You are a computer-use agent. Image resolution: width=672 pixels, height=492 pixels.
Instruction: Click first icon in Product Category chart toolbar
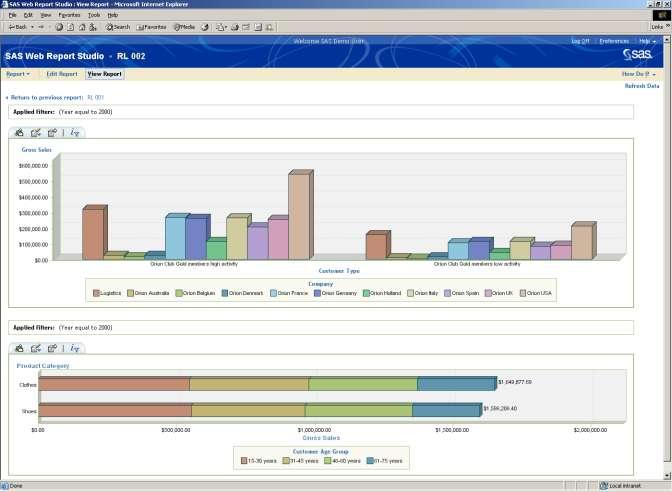pyautogui.click(x=19, y=348)
